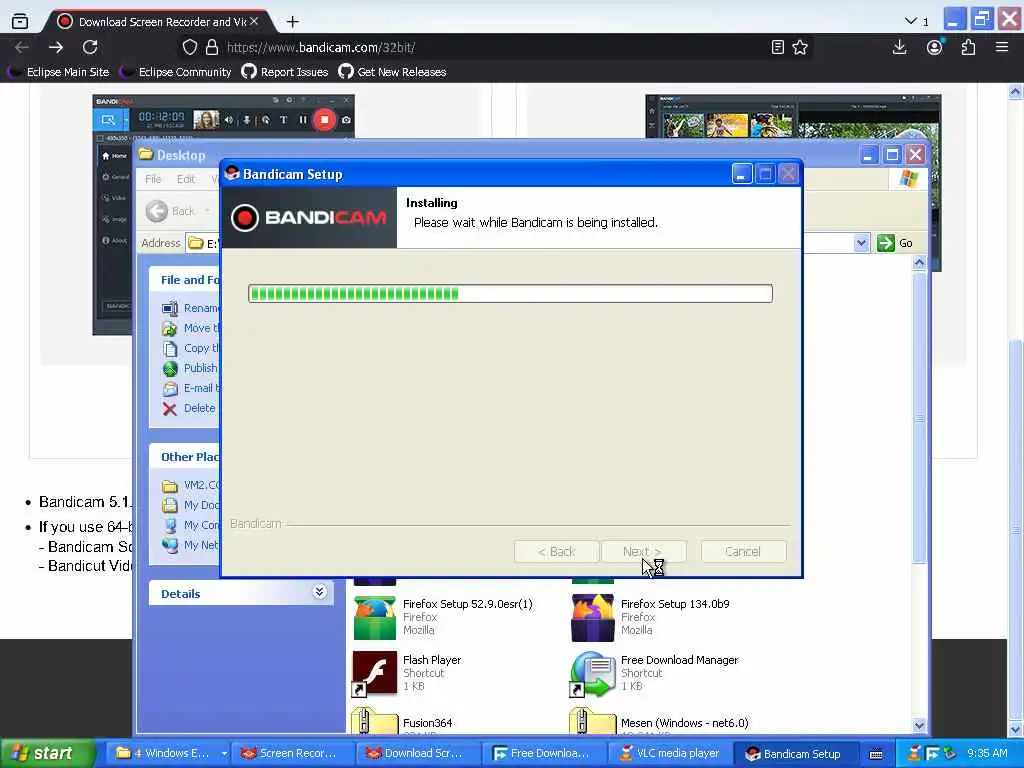Click the Next button in Bandicam Setup
The width and height of the screenshot is (1024, 768).
[643, 552]
